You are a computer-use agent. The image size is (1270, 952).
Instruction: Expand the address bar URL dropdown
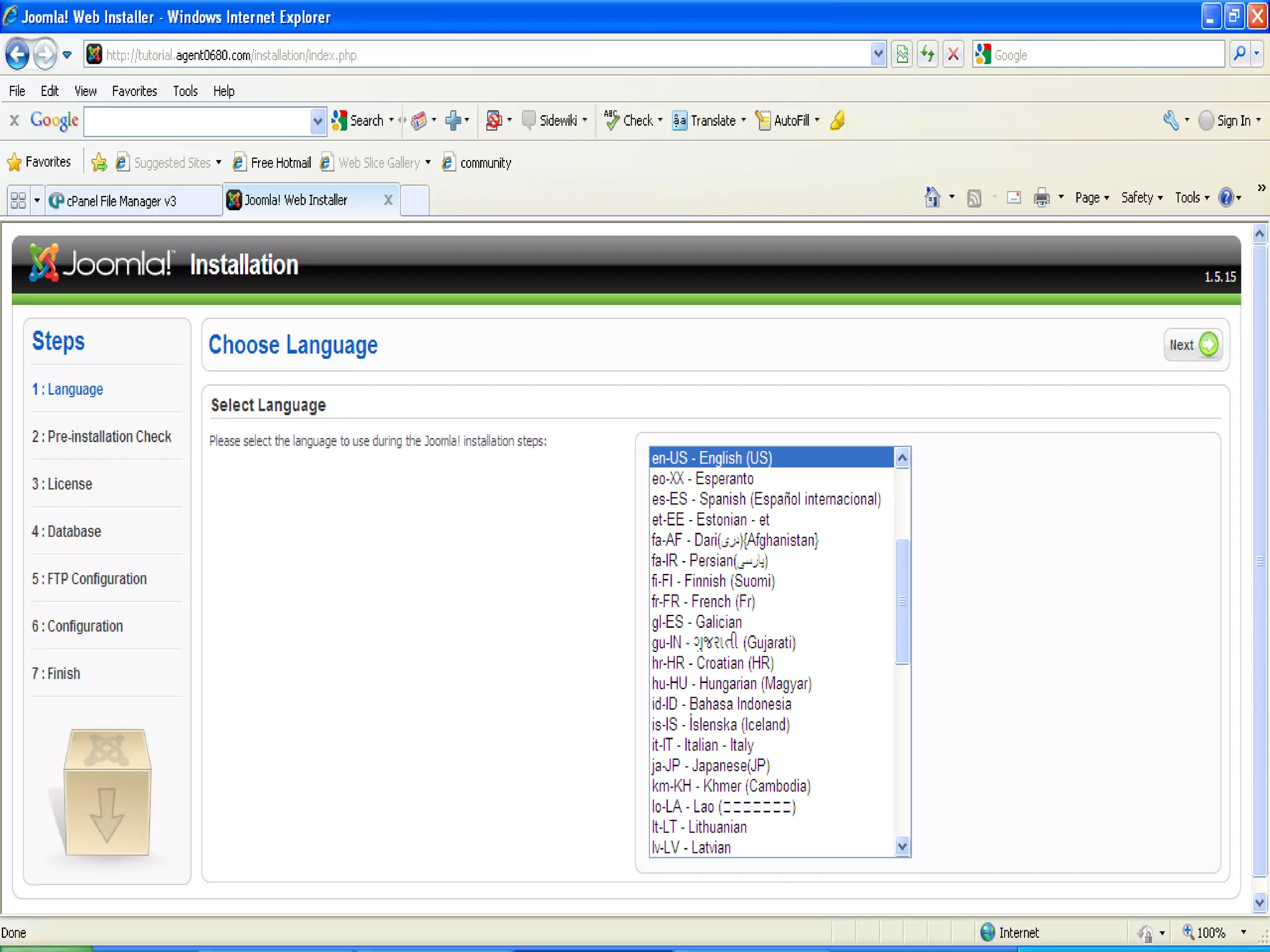pyautogui.click(x=877, y=55)
